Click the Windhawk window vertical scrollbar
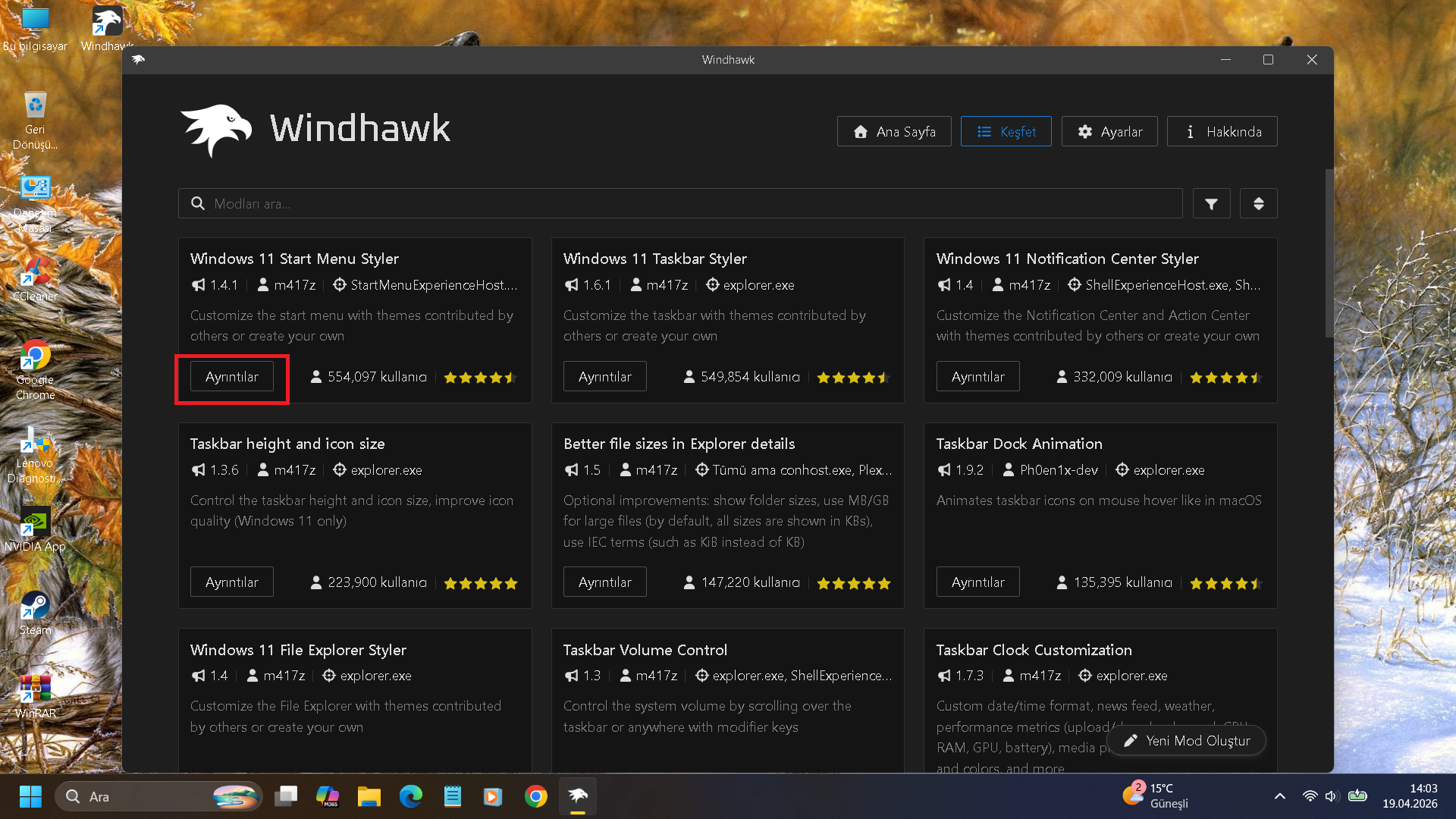 [x=1329, y=253]
